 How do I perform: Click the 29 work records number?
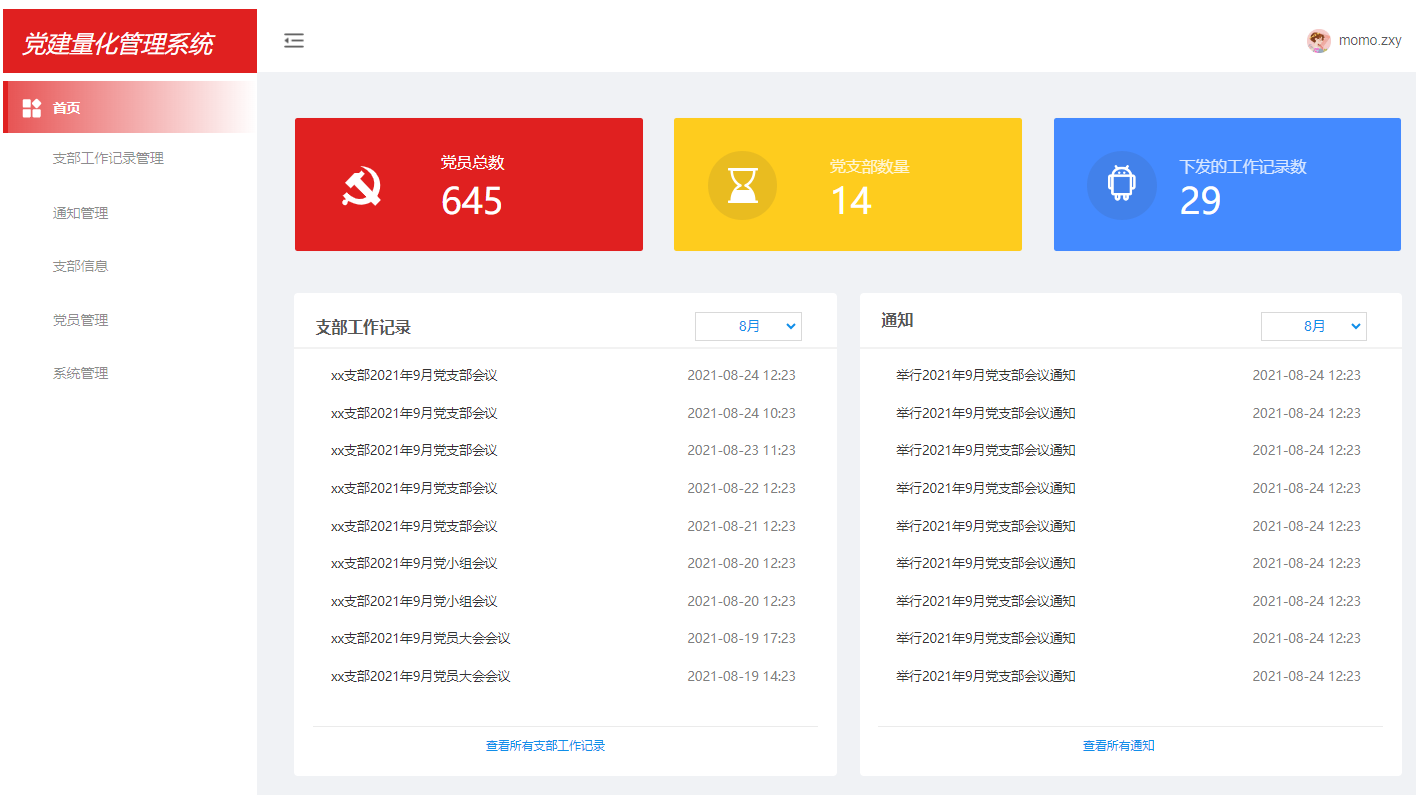point(1201,202)
